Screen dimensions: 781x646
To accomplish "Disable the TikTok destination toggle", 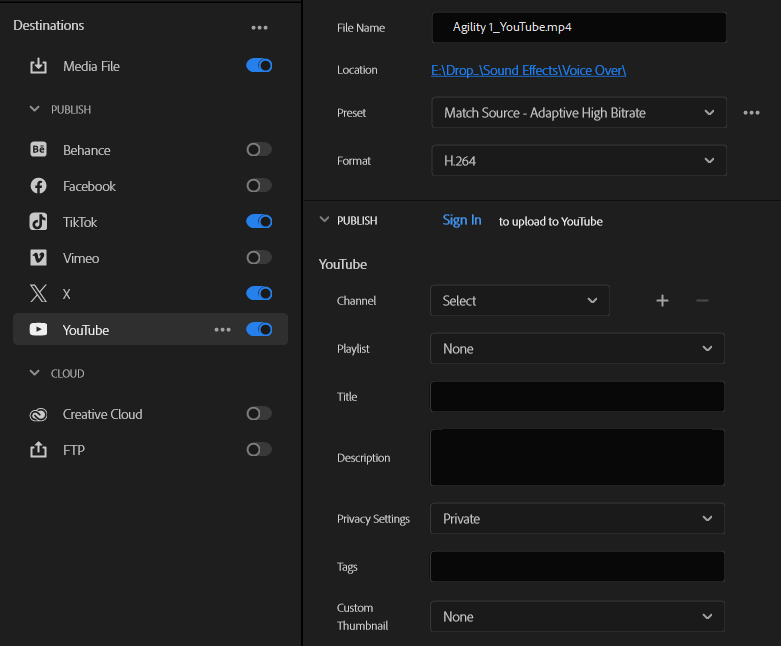I will pyautogui.click(x=259, y=221).
